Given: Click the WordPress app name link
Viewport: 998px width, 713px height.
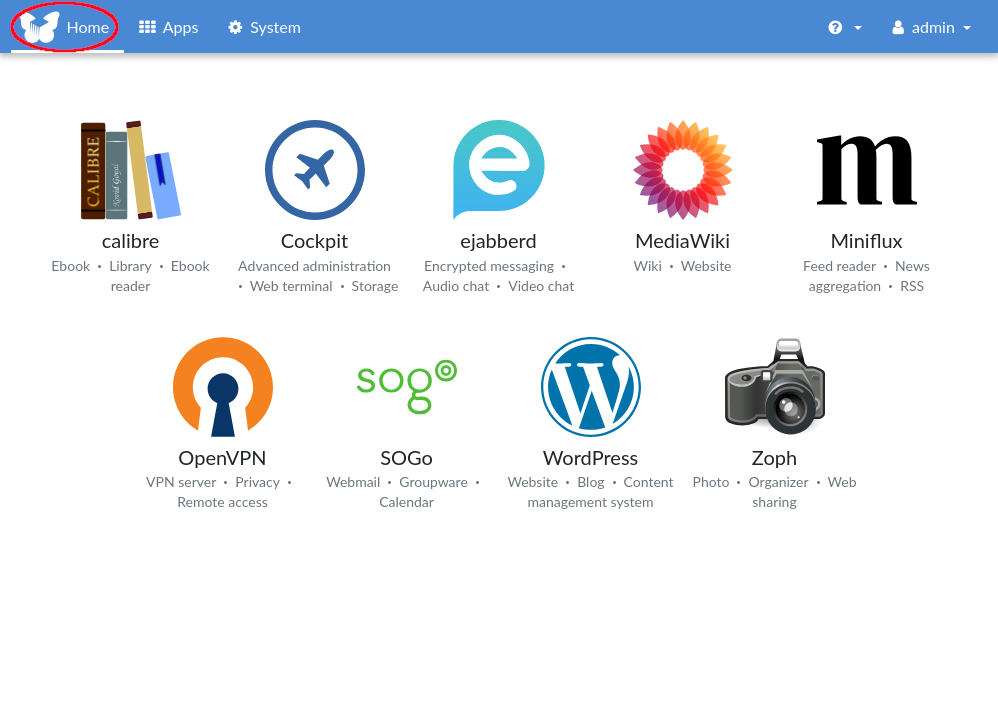Looking at the screenshot, I should [x=590, y=458].
